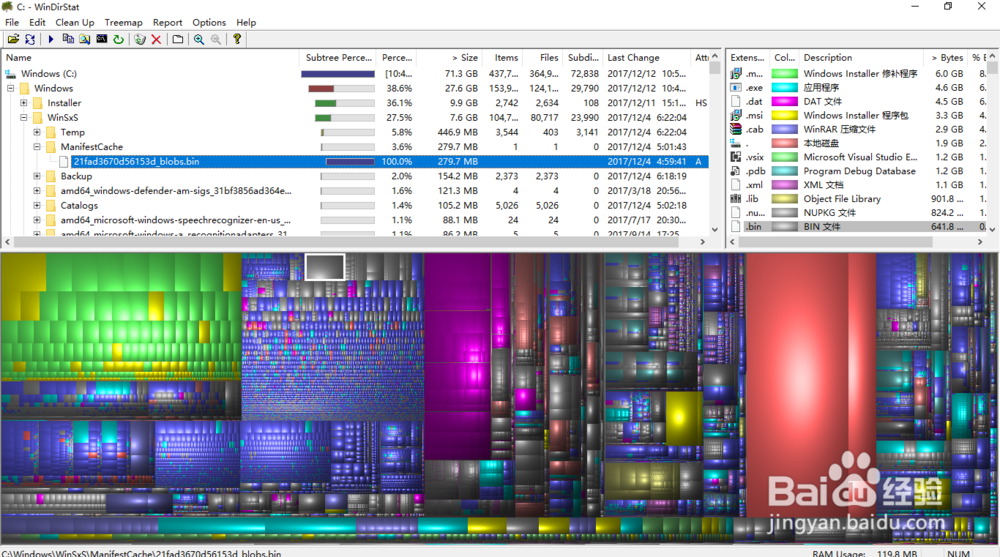Click the cyan .exe color swatch

[784, 87]
